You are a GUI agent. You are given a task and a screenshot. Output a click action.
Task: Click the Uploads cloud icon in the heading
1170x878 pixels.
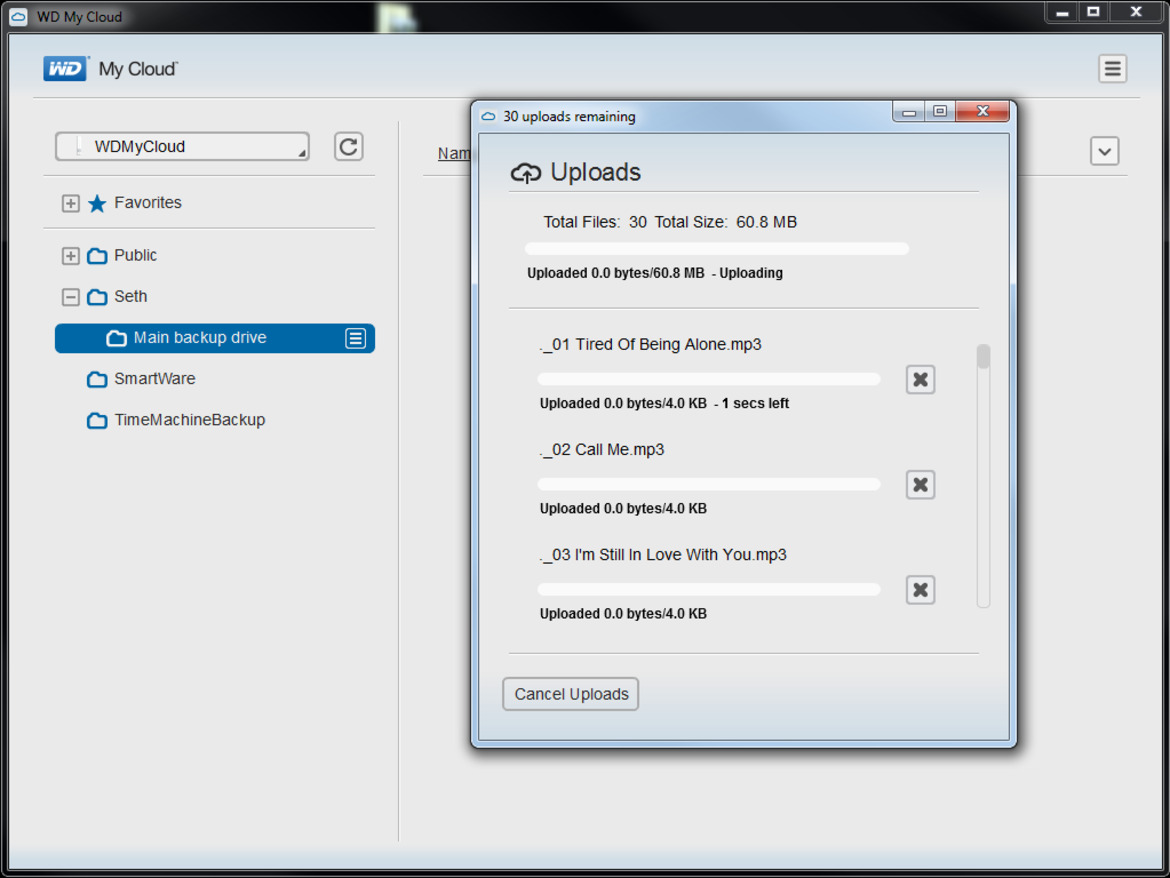pyautogui.click(x=526, y=173)
